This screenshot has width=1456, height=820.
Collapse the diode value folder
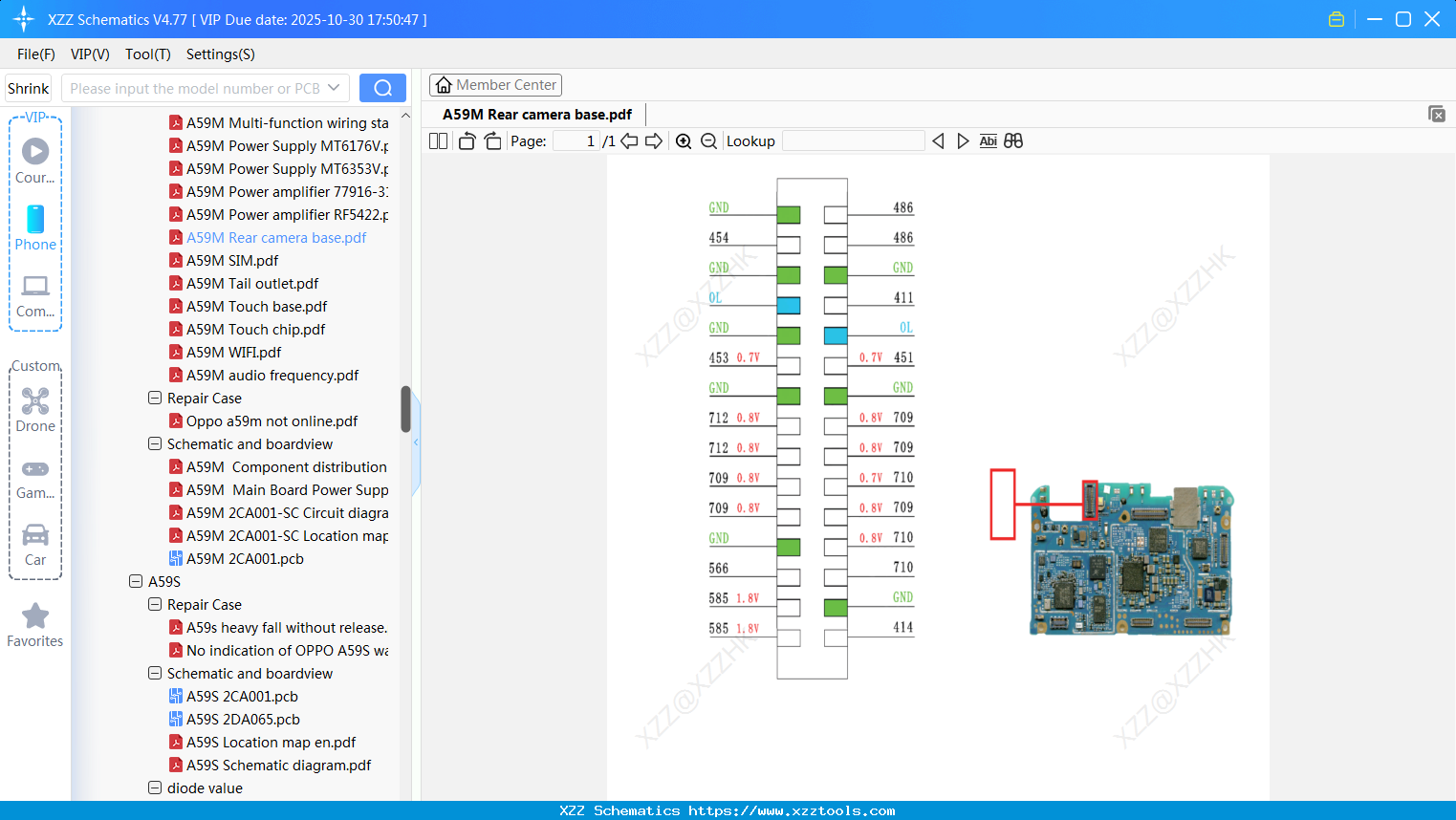155,788
